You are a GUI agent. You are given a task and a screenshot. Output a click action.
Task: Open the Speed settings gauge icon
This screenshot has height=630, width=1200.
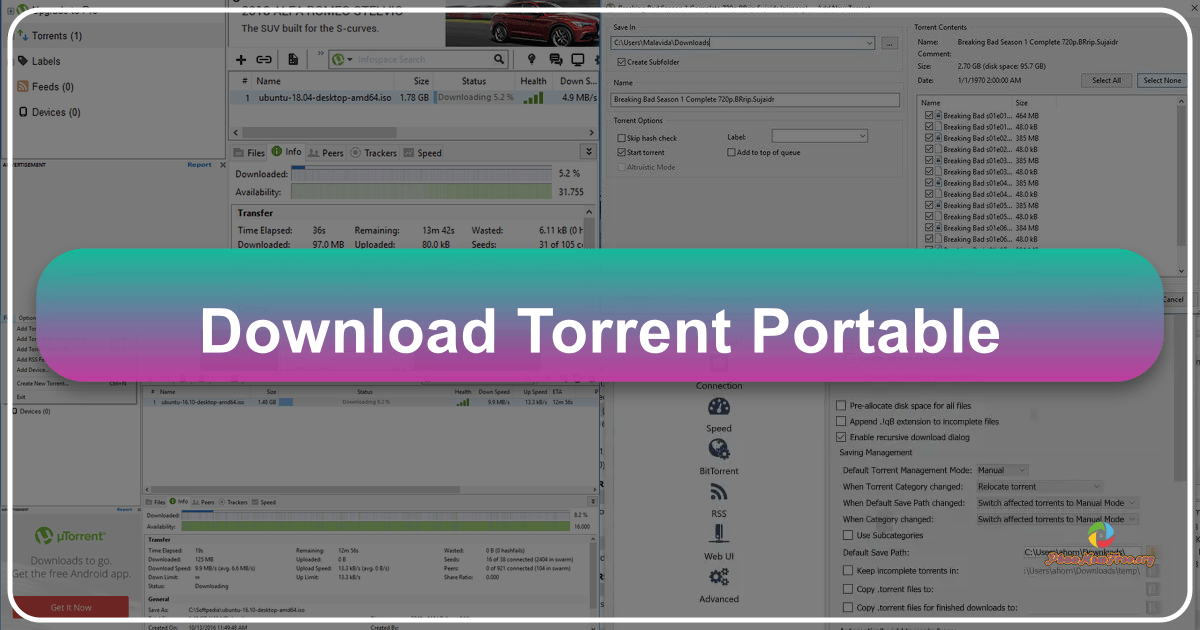click(719, 406)
